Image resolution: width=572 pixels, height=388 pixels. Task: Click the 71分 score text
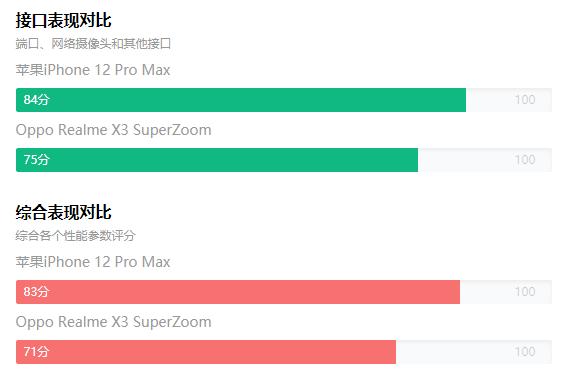tap(36, 352)
